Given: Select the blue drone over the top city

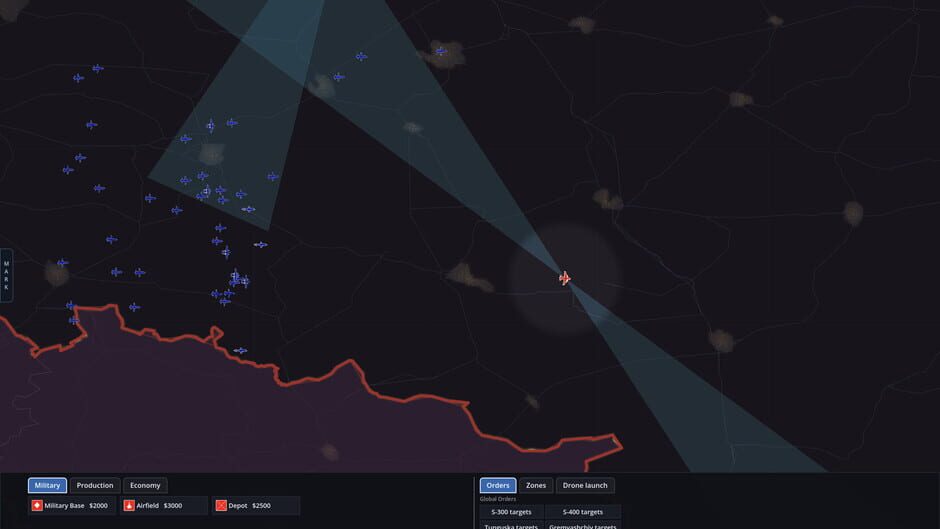Looking at the screenshot, I should tap(441, 52).
